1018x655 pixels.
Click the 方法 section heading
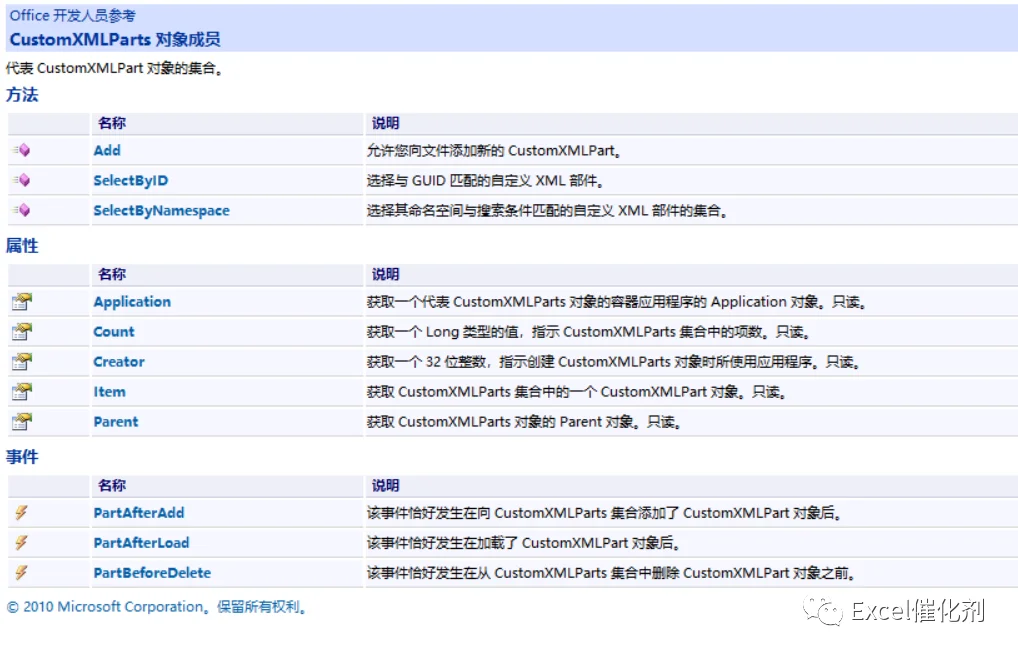coord(22,95)
